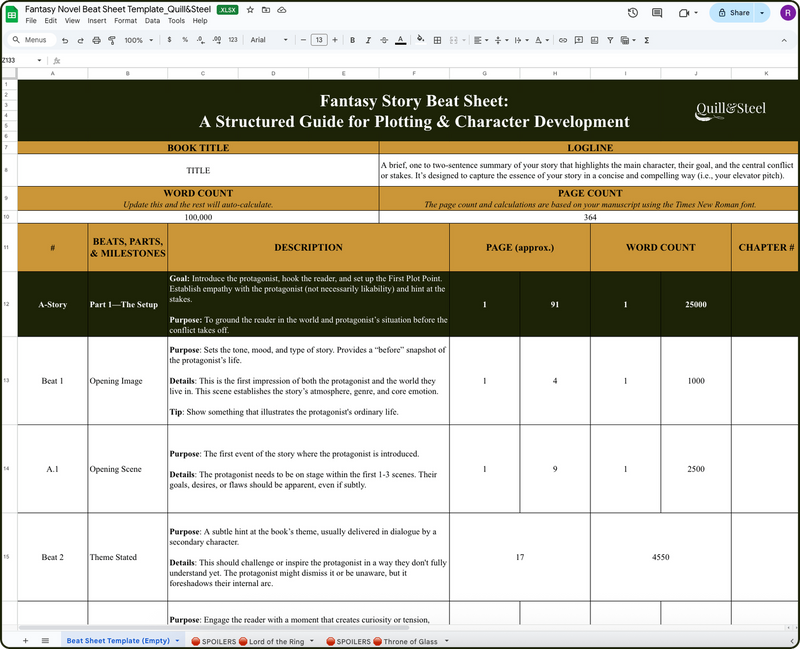Viewport: 800px width, 649px height.
Task: Open the name box dropdown arrow
Action: click(x=39, y=60)
